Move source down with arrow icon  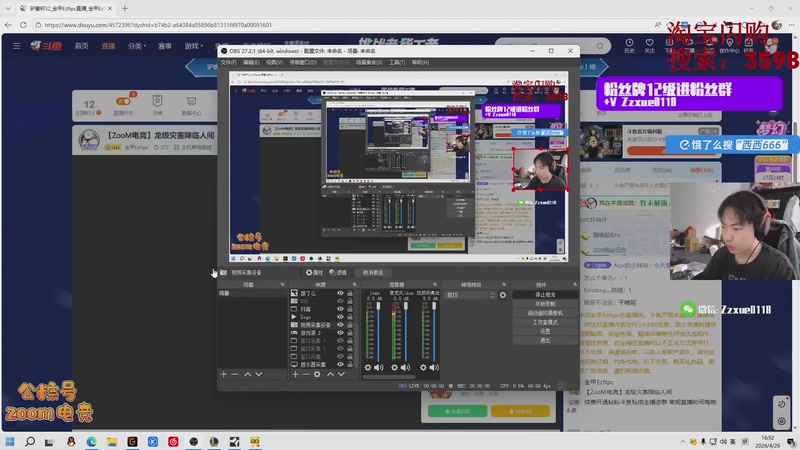point(341,374)
